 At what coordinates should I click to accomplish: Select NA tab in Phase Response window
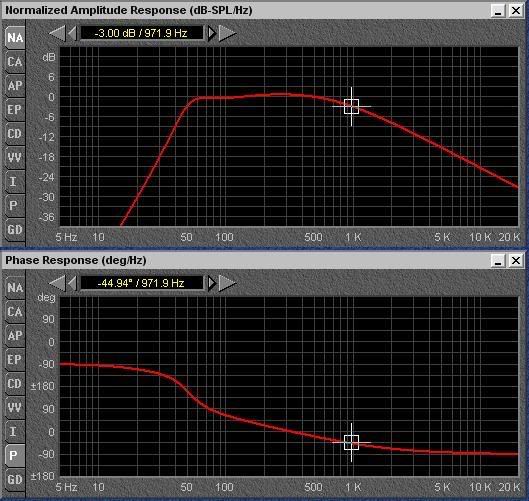15,288
